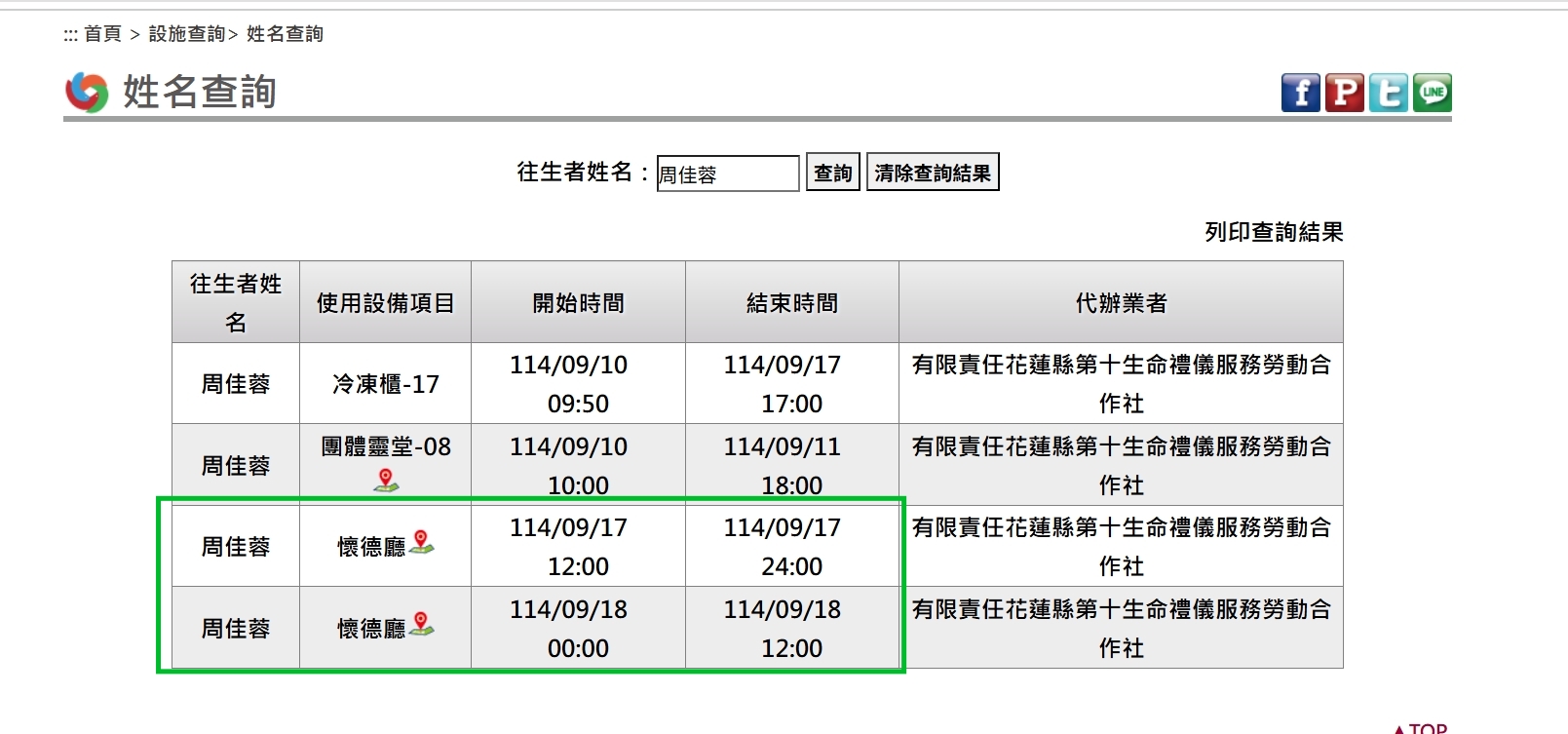Open 懷德廳 map pin in 114/09/18 row
Screen dimensions: 1568x734
click(x=422, y=624)
